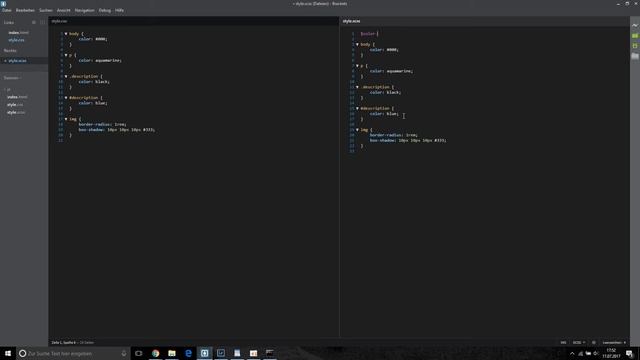Image resolution: width=640 pixels, height=360 pixels.
Task: Fold the .description rule in right pane
Action: click(x=358, y=87)
